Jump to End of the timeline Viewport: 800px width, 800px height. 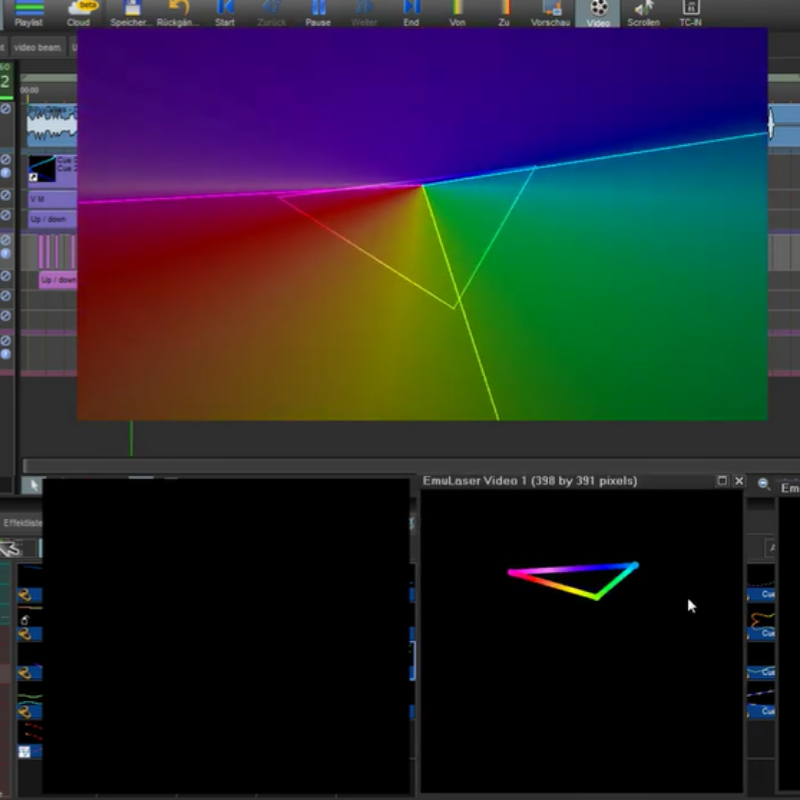[x=409, y=13]
